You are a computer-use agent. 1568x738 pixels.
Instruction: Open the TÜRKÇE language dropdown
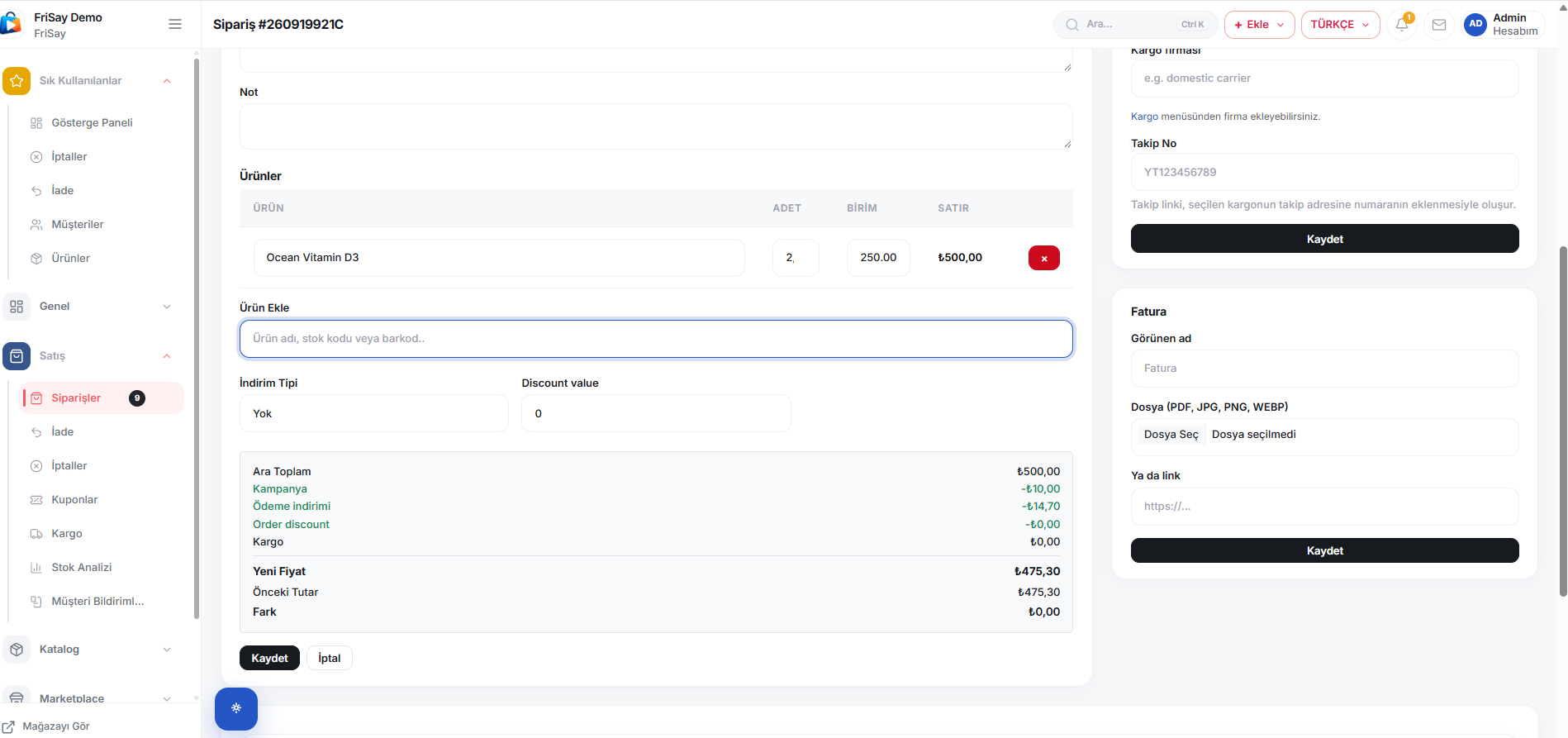(1341, 25)
